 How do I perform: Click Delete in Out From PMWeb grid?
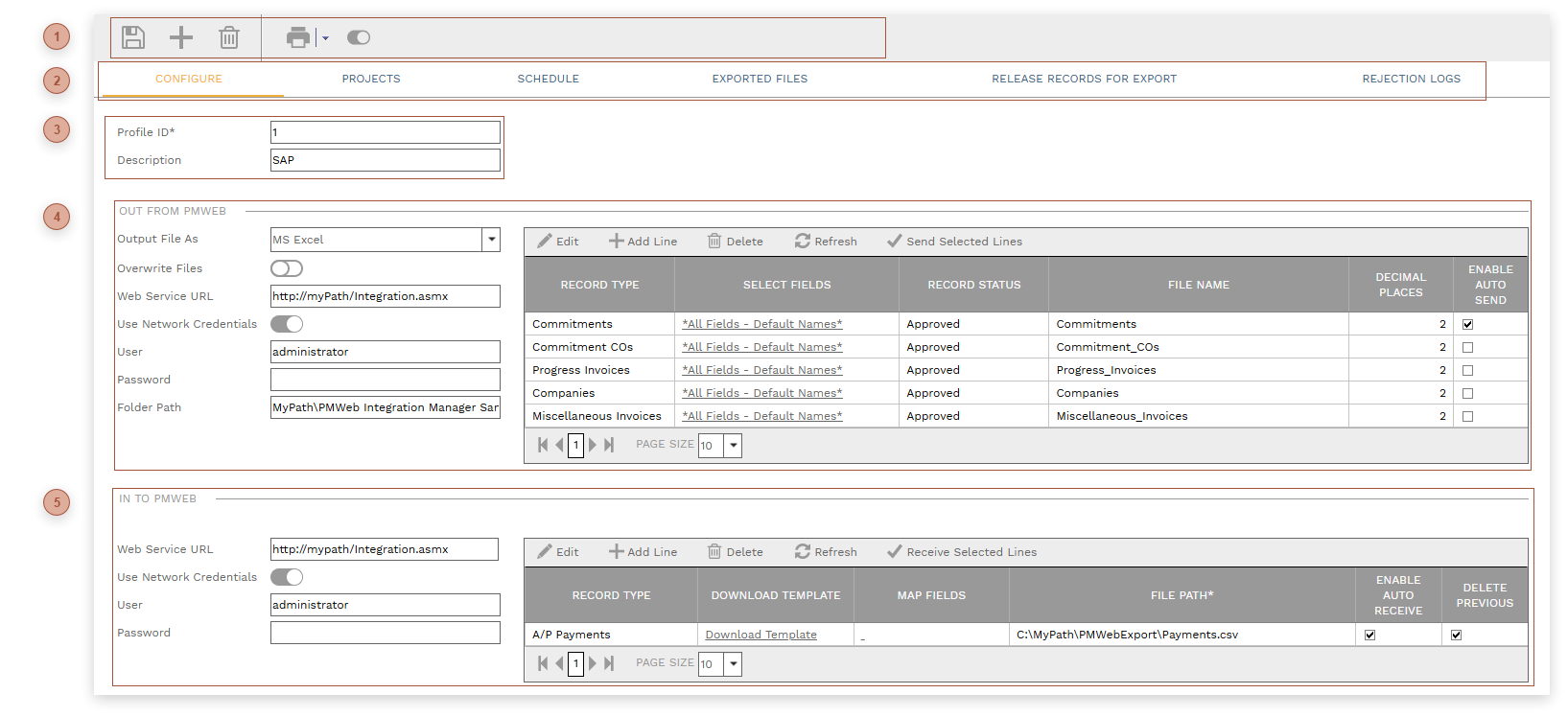click(x=736, y=242)
